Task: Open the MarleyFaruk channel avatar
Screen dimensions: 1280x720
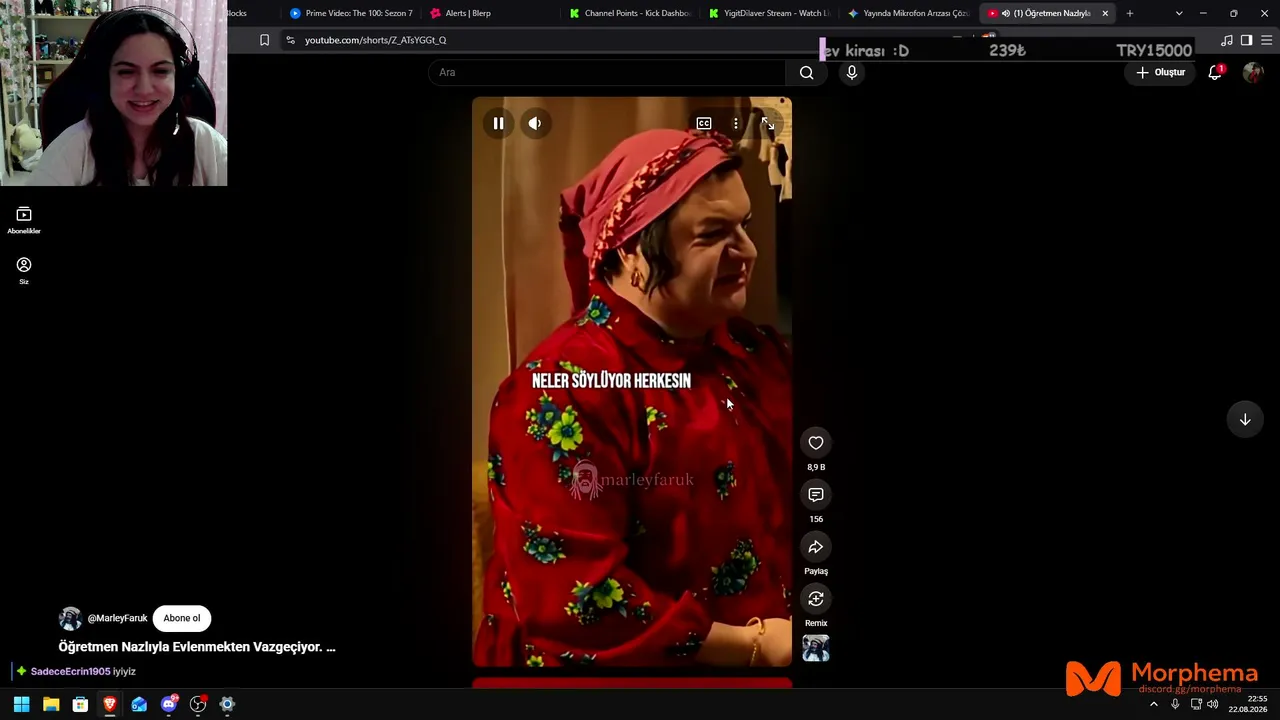Action: (x=70, y=618)
